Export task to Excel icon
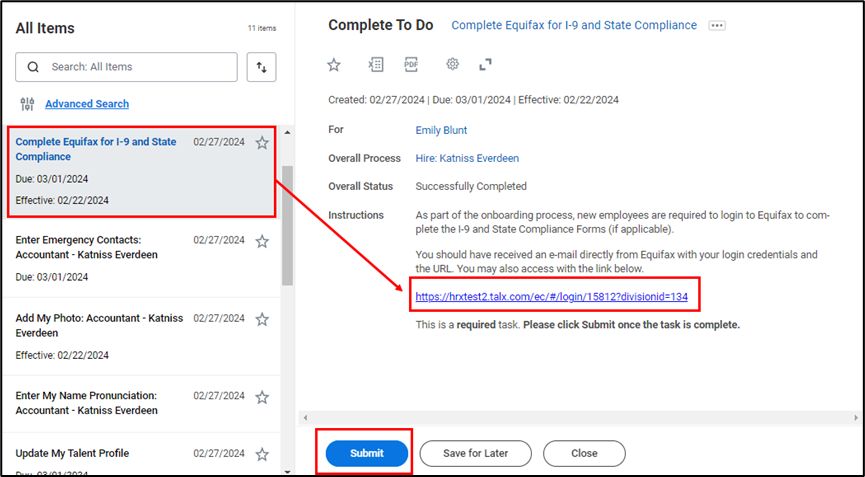The height and width of the screenshot is (477, 865). coord(375,65)
